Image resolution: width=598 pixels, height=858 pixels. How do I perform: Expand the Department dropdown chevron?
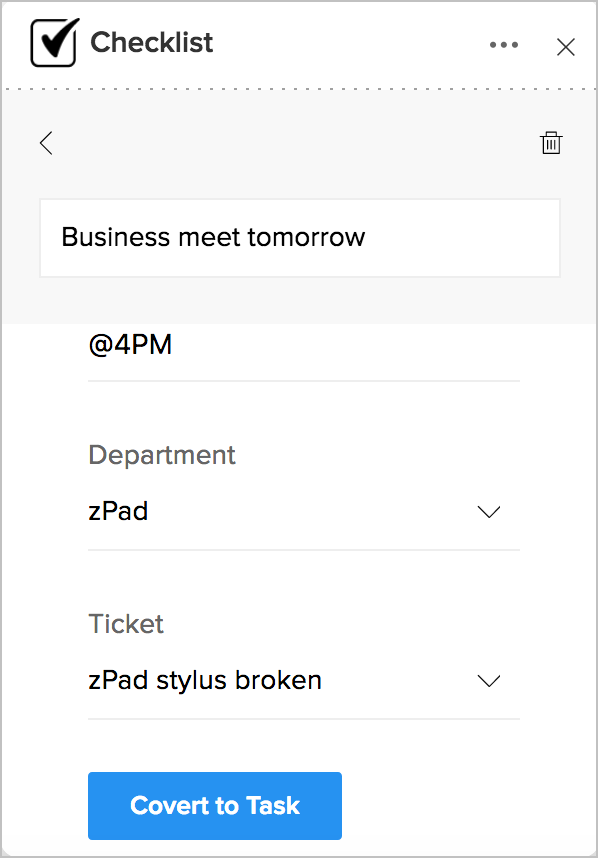pos(489,512)
